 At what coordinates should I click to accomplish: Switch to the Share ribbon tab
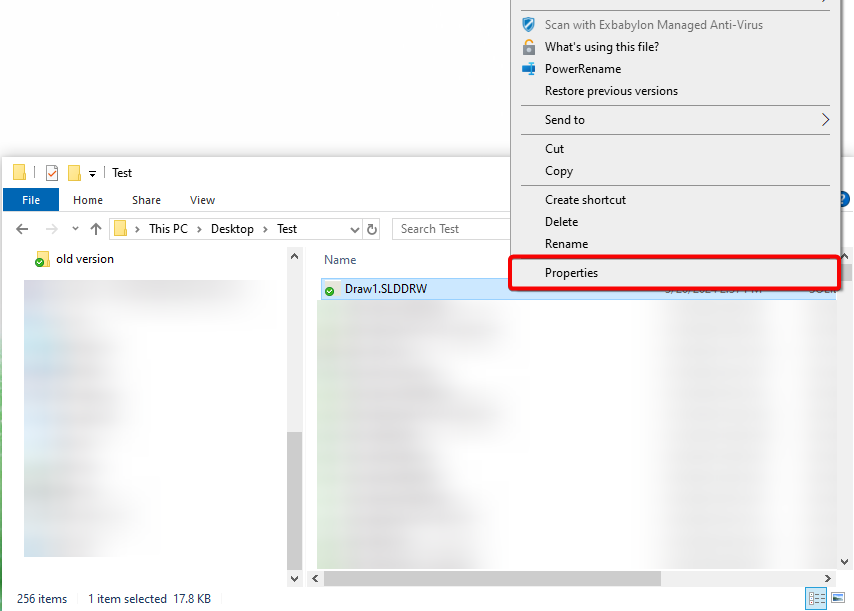(x=146, y=200)
